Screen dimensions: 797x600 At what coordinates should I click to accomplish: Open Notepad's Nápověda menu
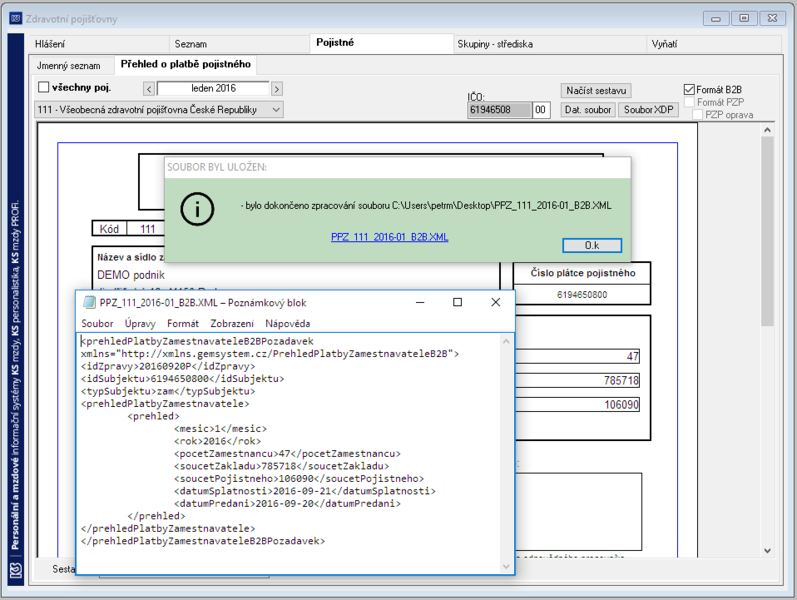[288, 323]
